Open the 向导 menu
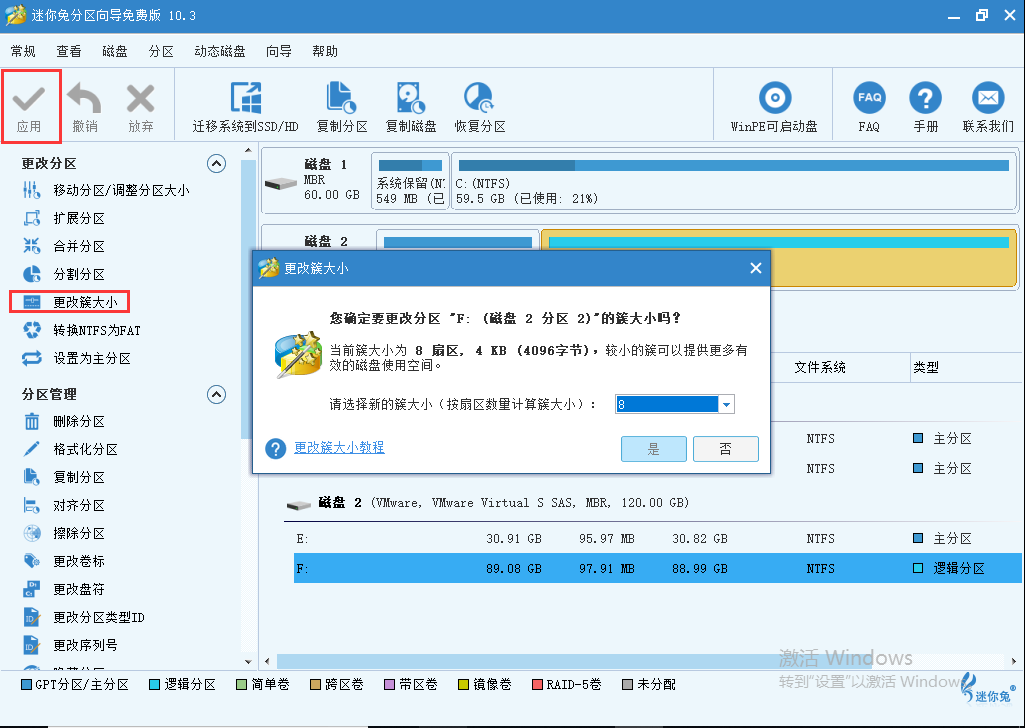Screen dimensions: 1025x728 [279, 51]
